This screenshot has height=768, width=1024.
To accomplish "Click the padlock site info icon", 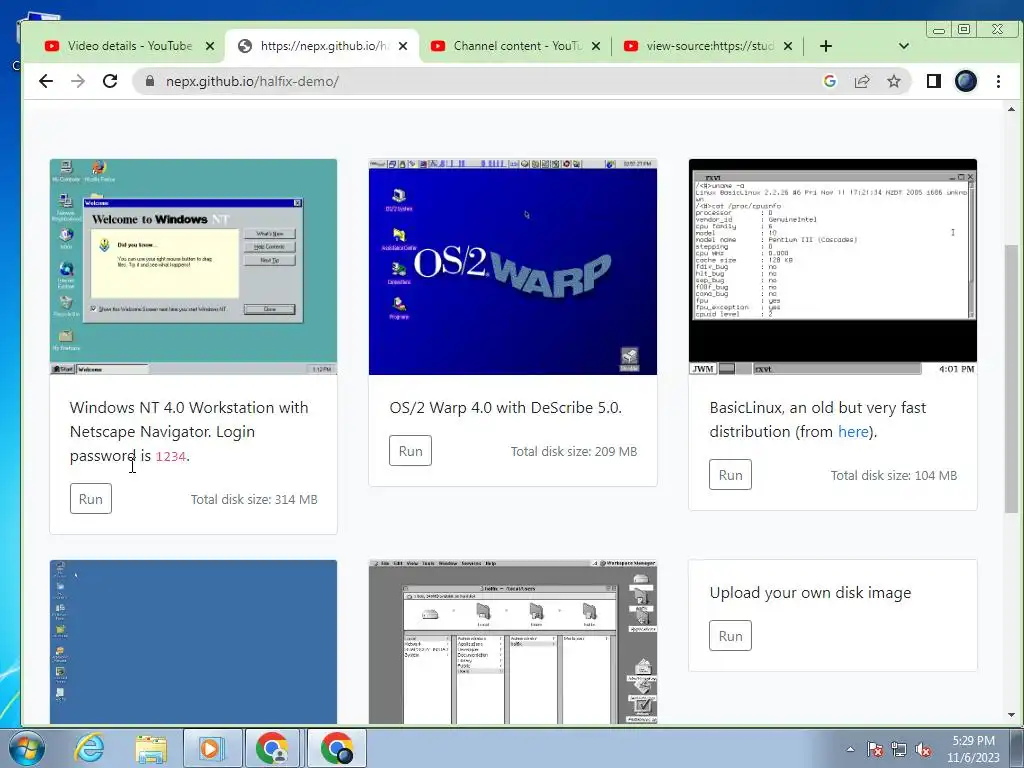I will coord(150,81).
